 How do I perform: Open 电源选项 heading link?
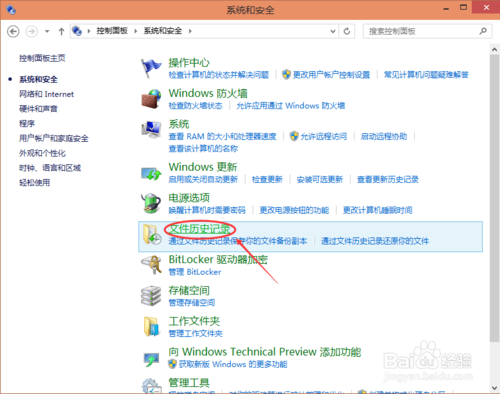click(x=189, y=198)
